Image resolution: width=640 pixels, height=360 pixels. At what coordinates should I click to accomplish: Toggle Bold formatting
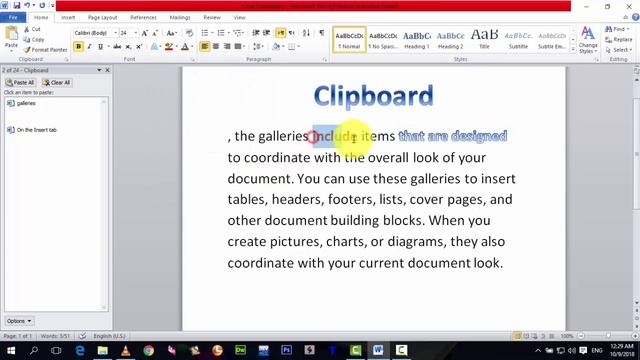click(x=78, y=47)
